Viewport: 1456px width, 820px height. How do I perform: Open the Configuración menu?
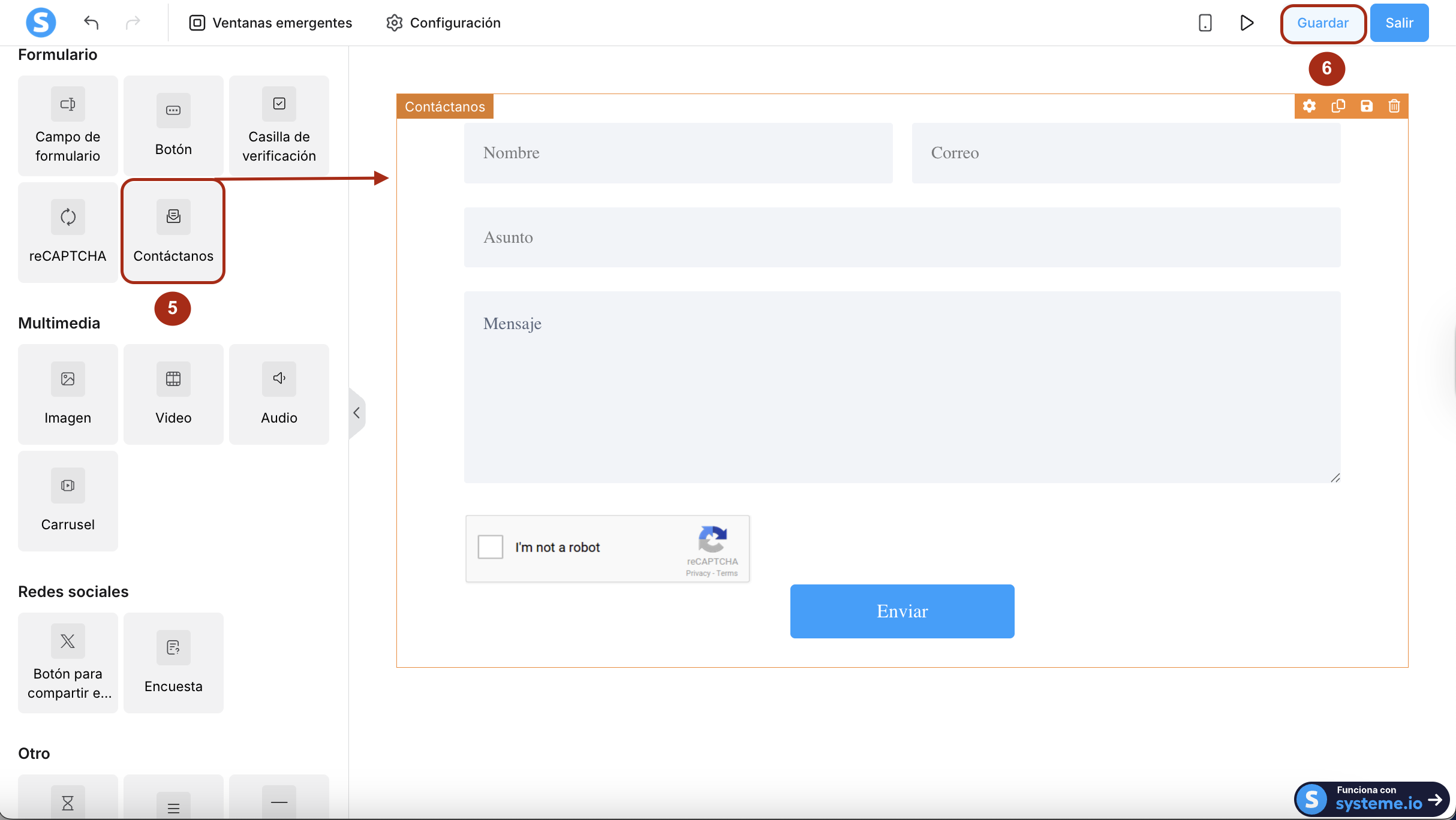click(x=444, y=23)
